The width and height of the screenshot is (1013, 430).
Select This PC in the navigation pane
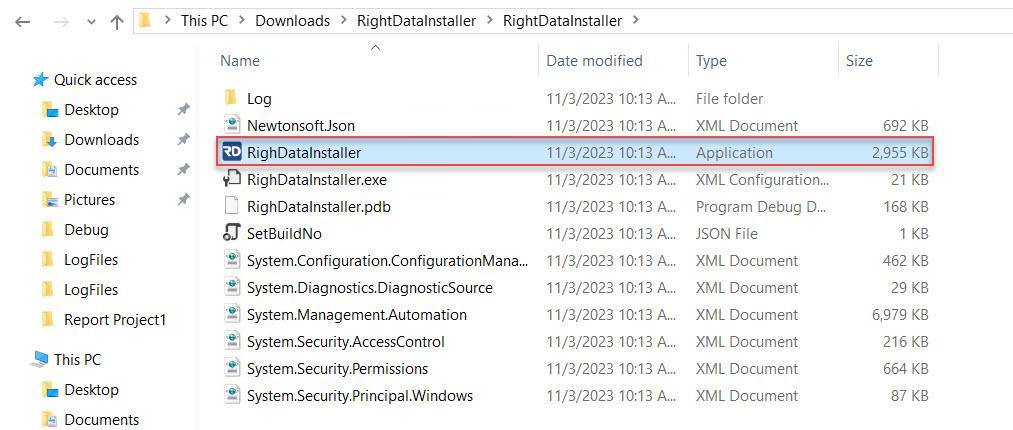click(x=77, y=359)
